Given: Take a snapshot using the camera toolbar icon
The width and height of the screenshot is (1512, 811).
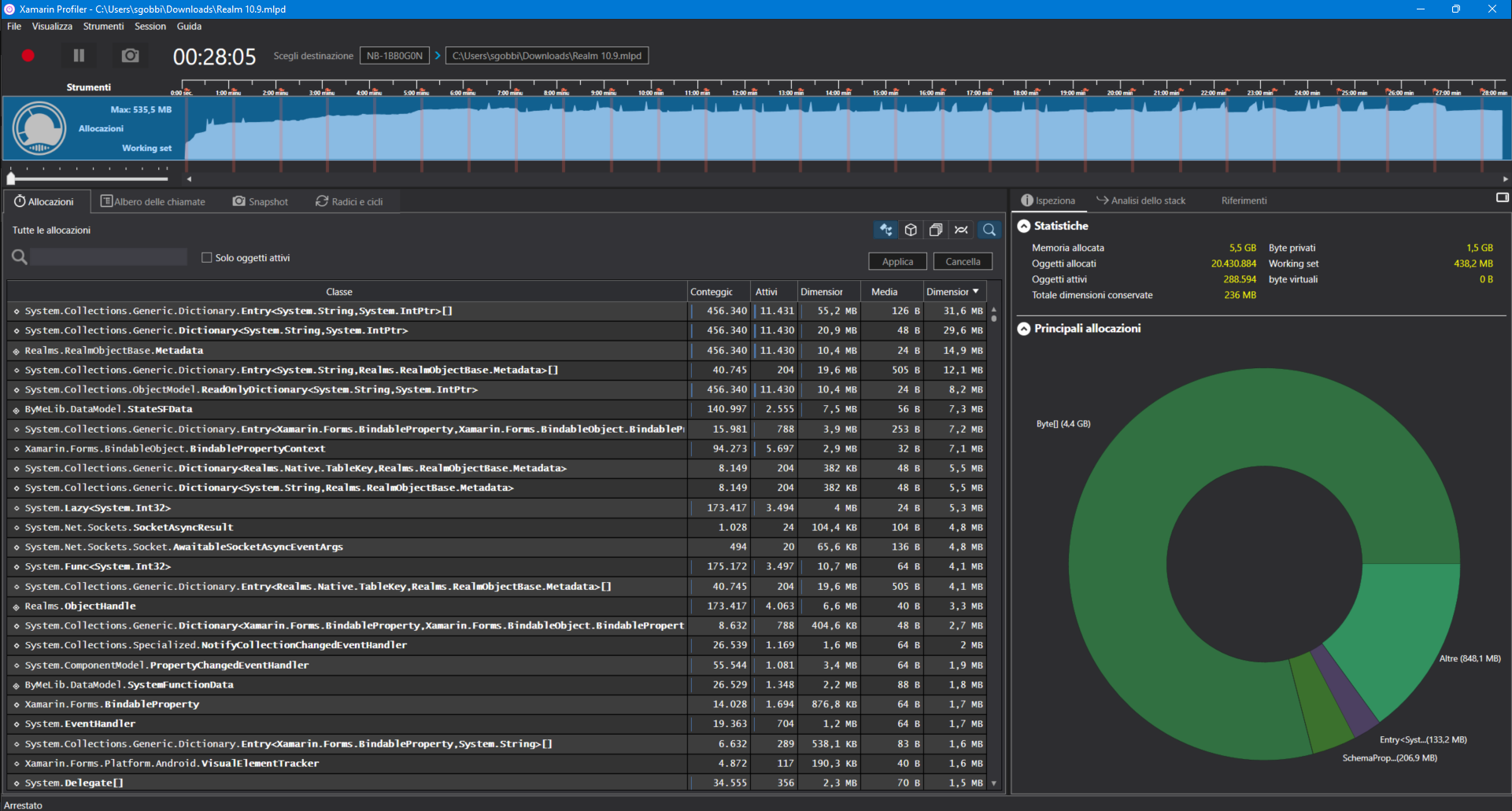Looking at the screenshot, I should (x=129, y=55).
